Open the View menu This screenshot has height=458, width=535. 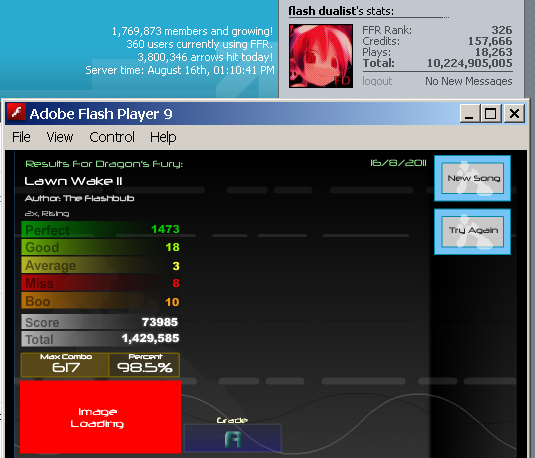click(60, 137)
